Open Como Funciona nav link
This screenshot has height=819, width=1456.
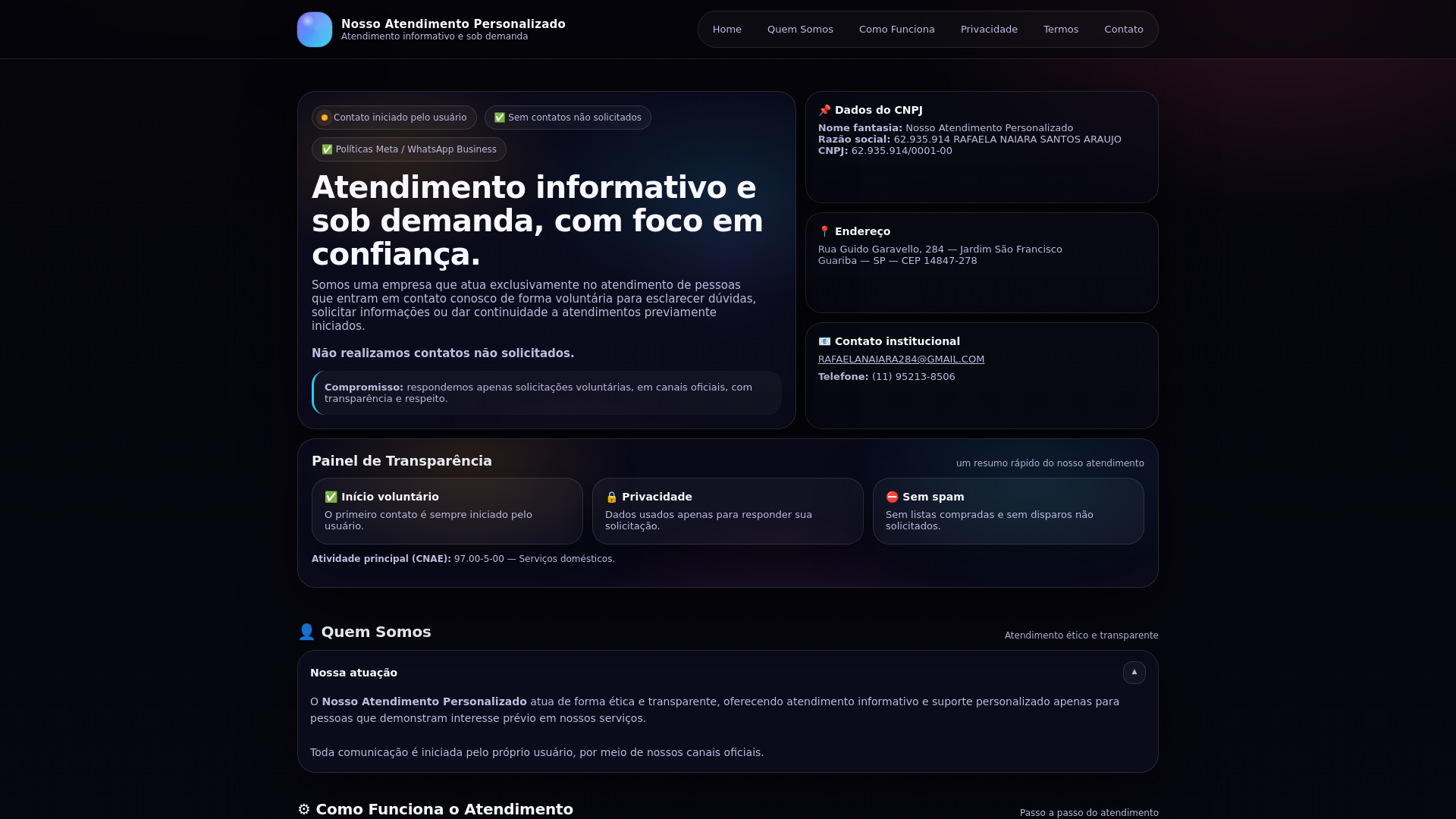click(896, 30)
